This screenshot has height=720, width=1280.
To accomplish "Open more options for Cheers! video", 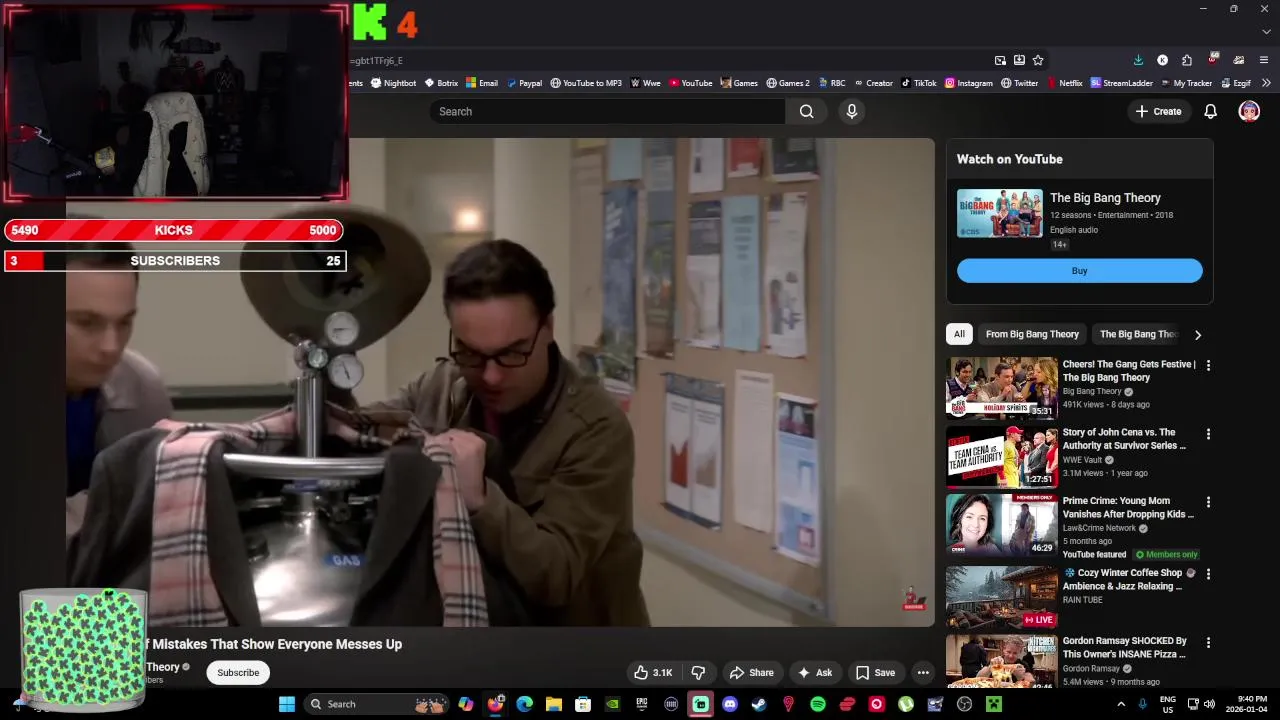I will pyautogui.click(x=1208, y=366).
